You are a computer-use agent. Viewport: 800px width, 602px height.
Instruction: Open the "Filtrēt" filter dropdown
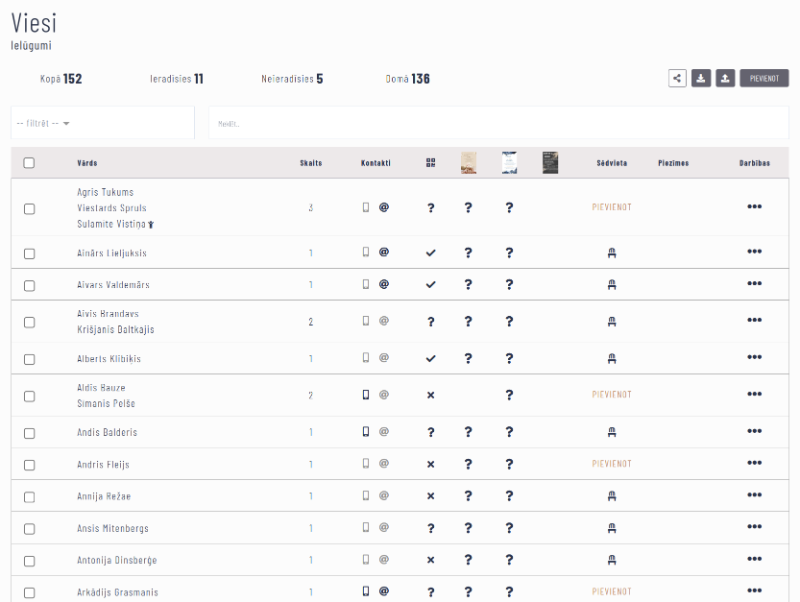coord(42,123)
